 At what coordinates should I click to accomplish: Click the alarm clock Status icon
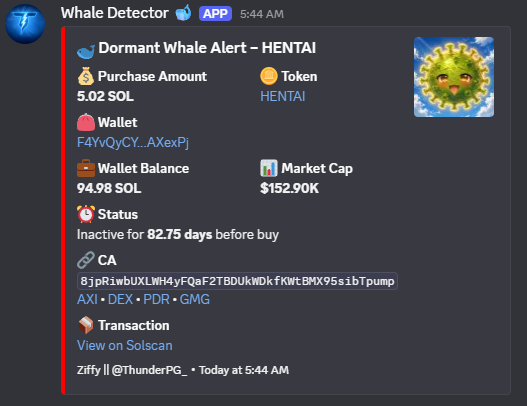[x=86, y=214]
